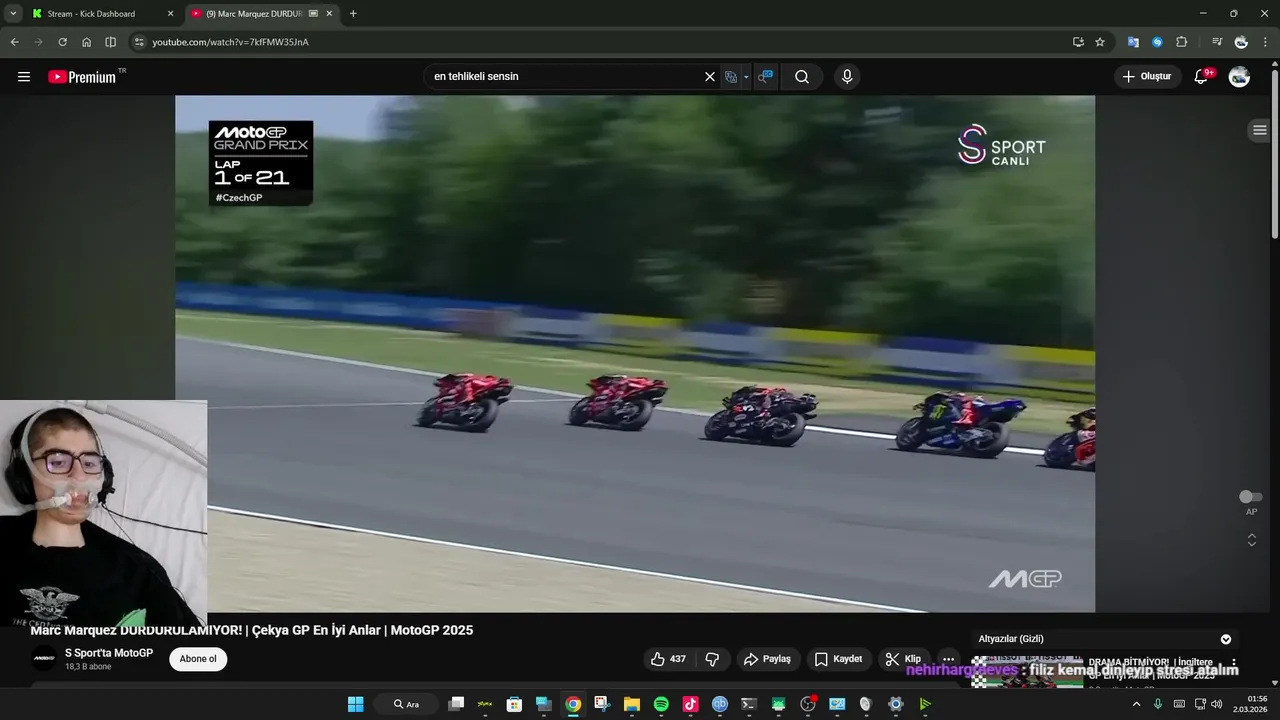Click the browser home button
Screen dimensions: 1280x720
tap(86, 42)
